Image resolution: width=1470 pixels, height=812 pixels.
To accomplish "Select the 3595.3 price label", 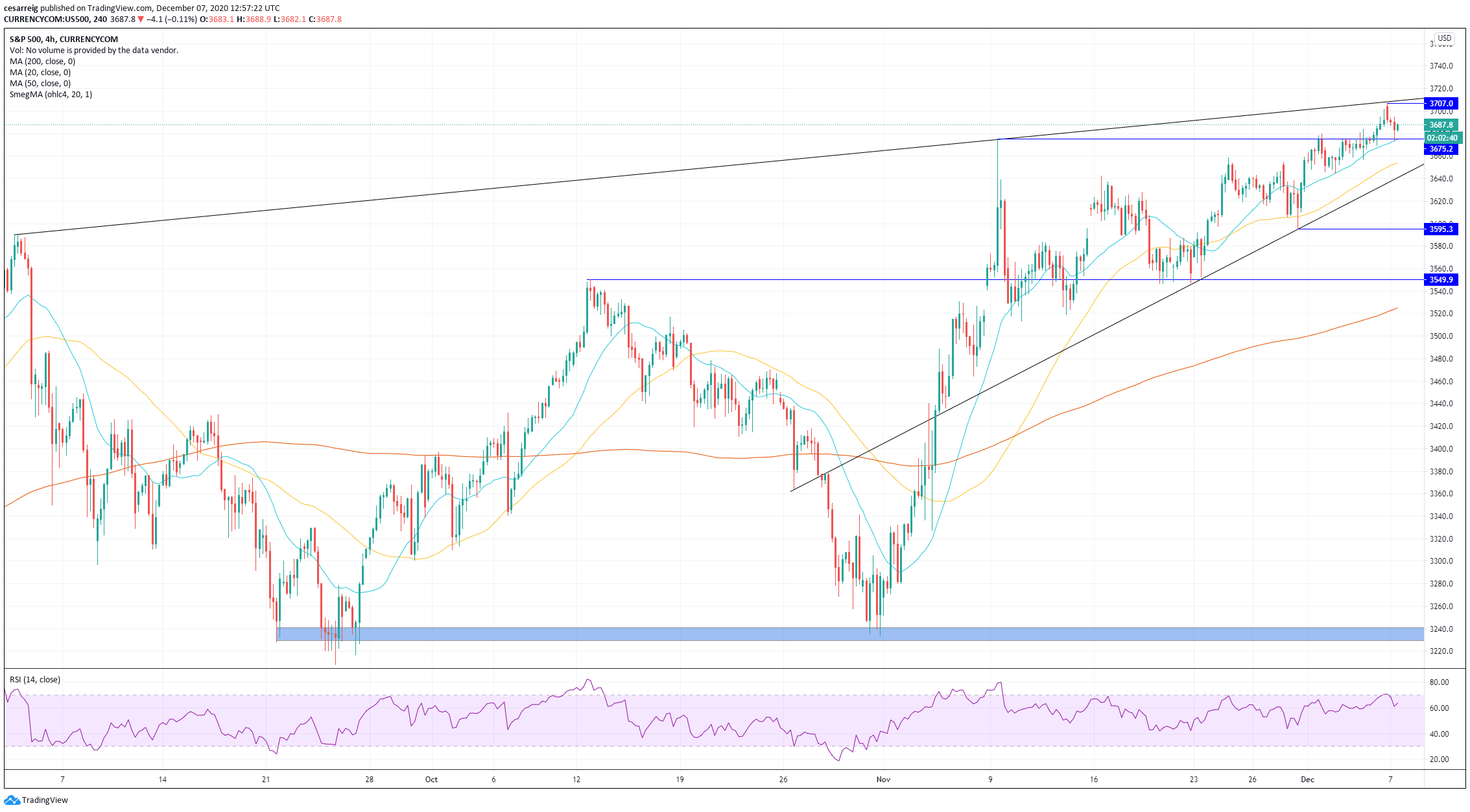I will tap(1441, 229).
